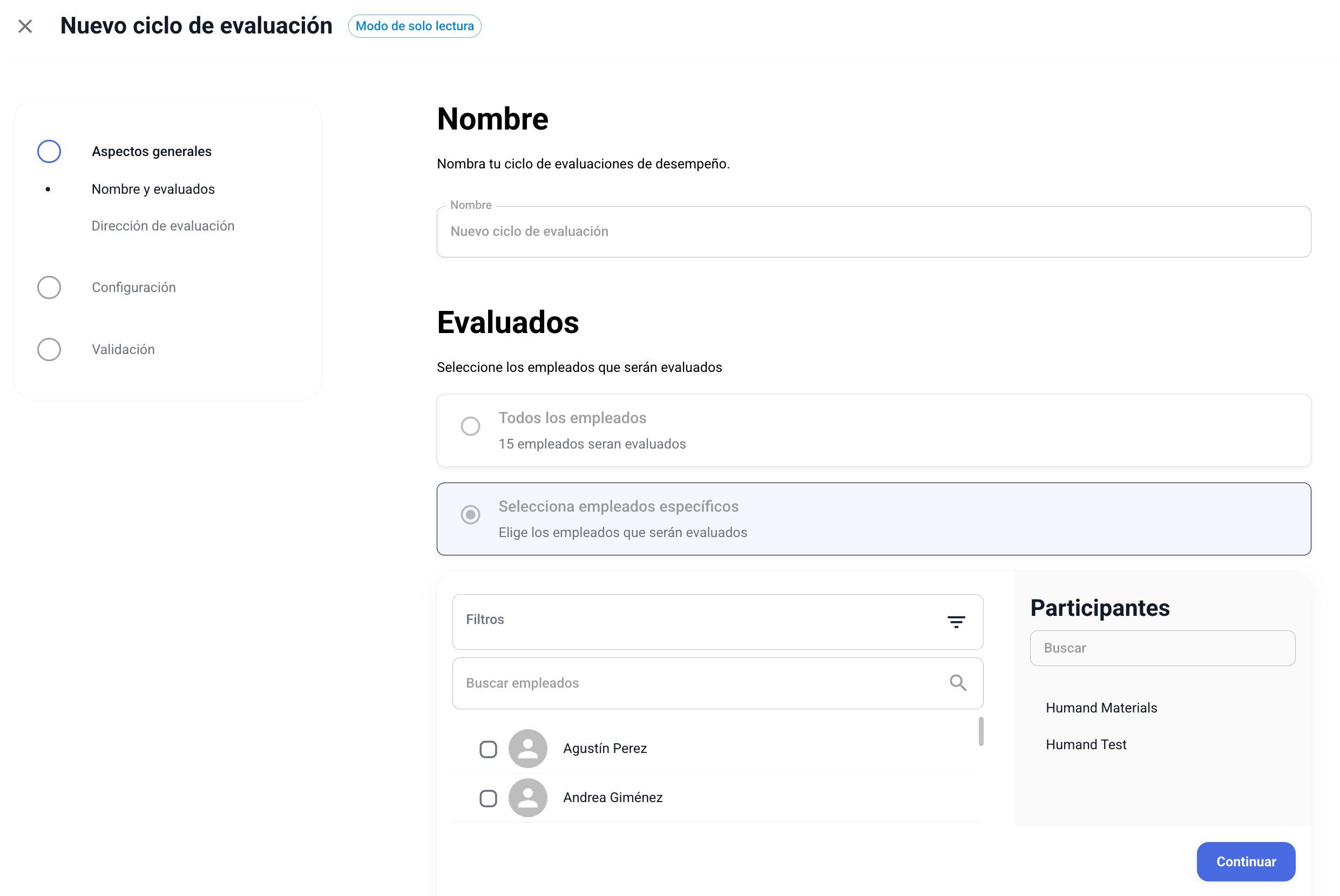Click the Modo de solo lectura badge
1340x896 pixels.
(414, 26)
